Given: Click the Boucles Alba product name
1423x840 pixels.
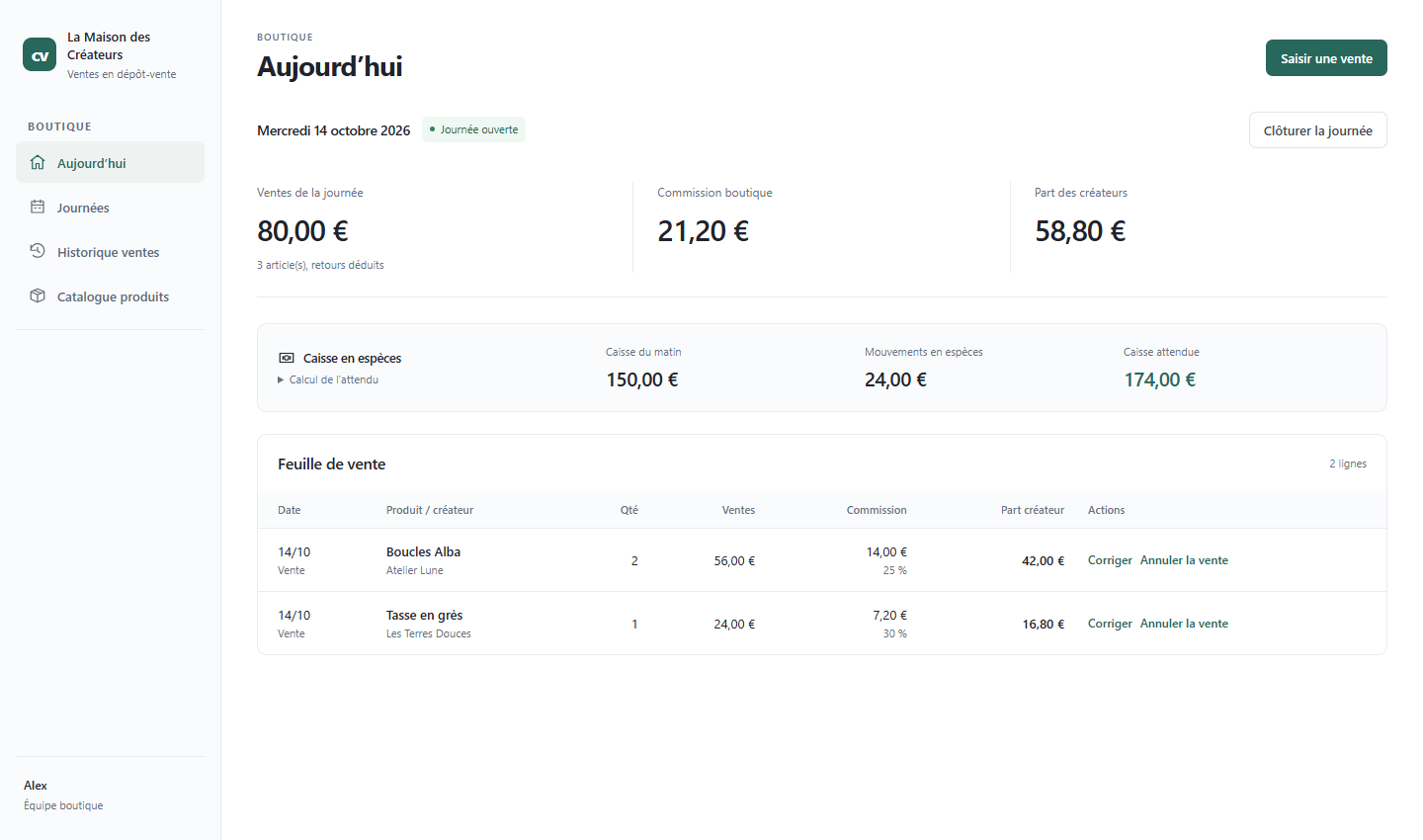Looking at the screenshot, I should 423,551.
